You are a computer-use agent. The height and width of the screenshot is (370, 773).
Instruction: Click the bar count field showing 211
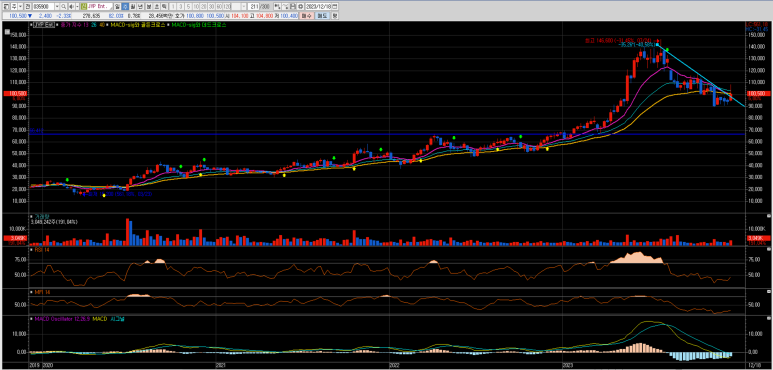click(254, 6)
